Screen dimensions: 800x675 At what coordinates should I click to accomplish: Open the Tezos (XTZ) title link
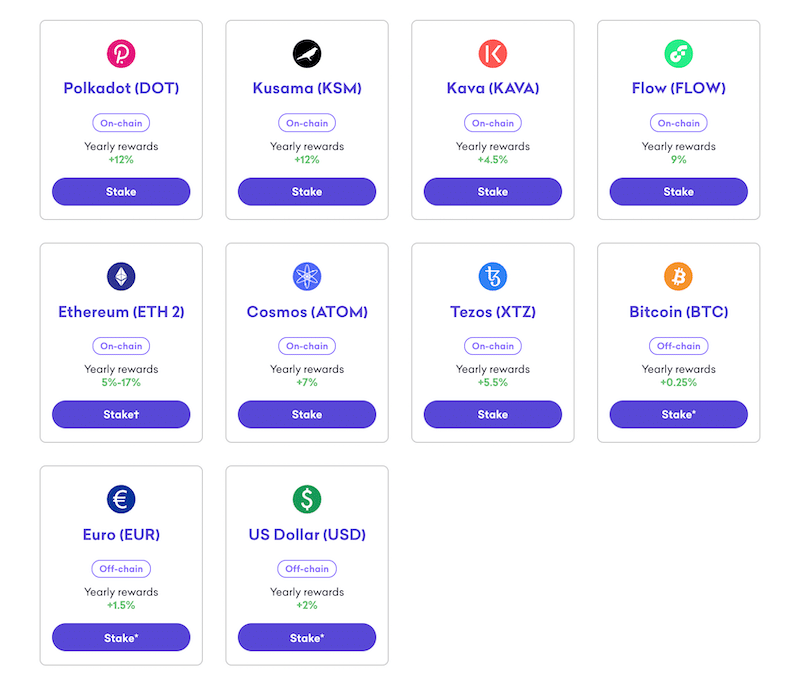(x=493, y=312)
